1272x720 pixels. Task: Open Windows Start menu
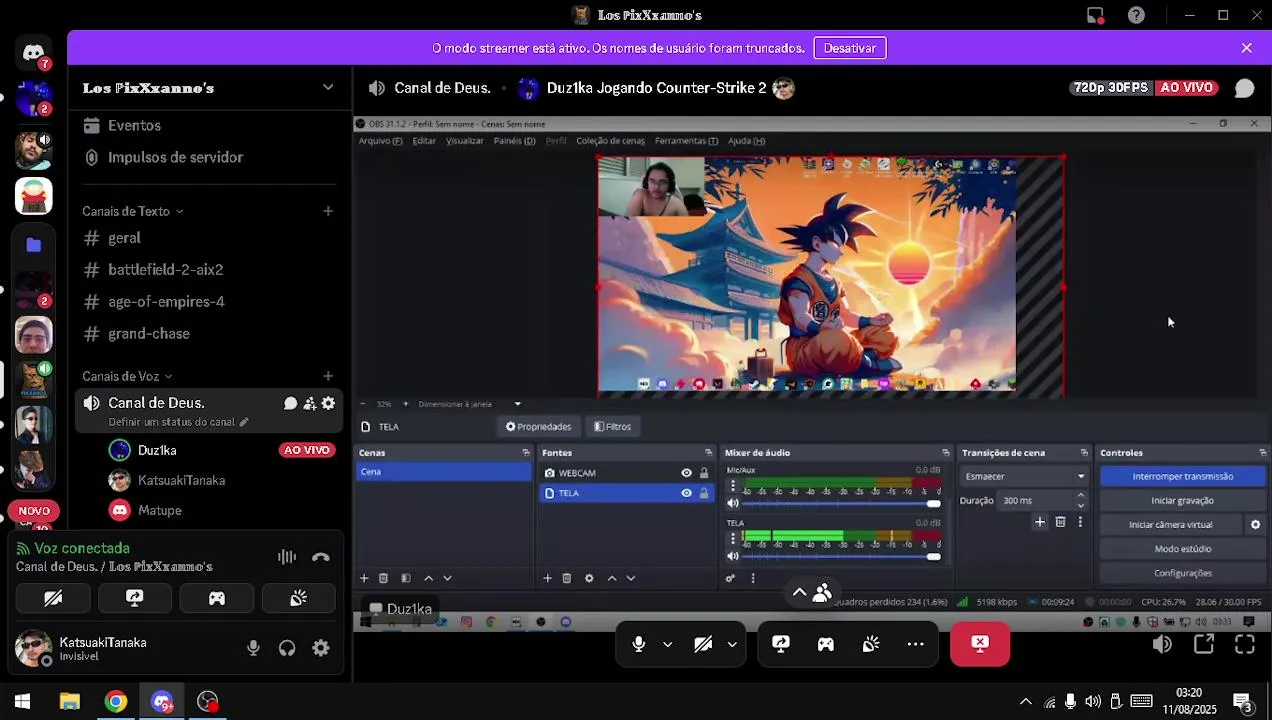tap(22, 702)
